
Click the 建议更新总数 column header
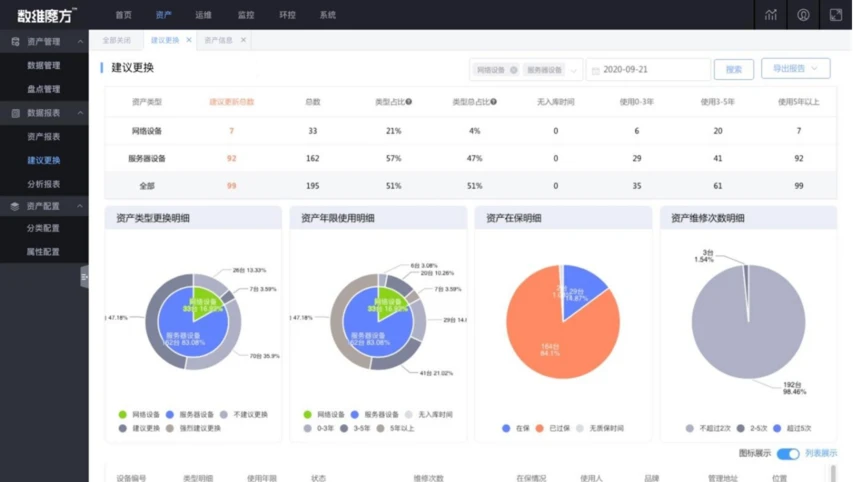pos(232,102)
